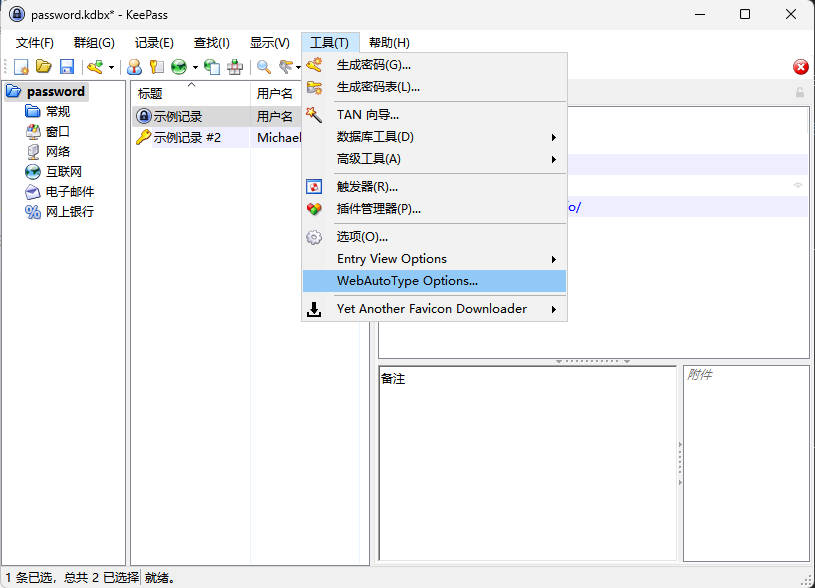This screenshot has width=815, height=588.
Task: Click the Michael username cell
Action: coord(279,138)
